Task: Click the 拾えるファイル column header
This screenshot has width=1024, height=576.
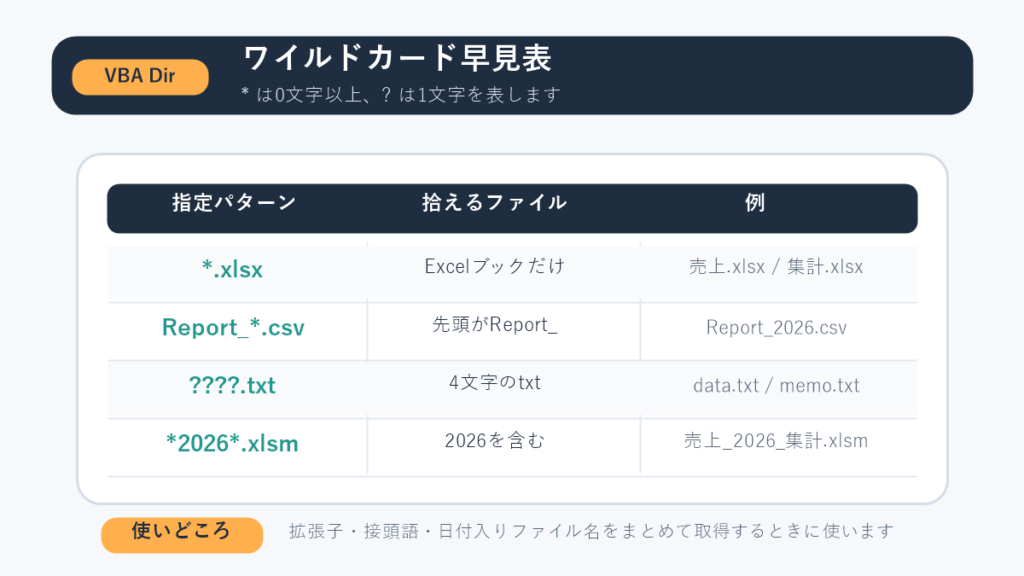Action: [x=494, y=203]
